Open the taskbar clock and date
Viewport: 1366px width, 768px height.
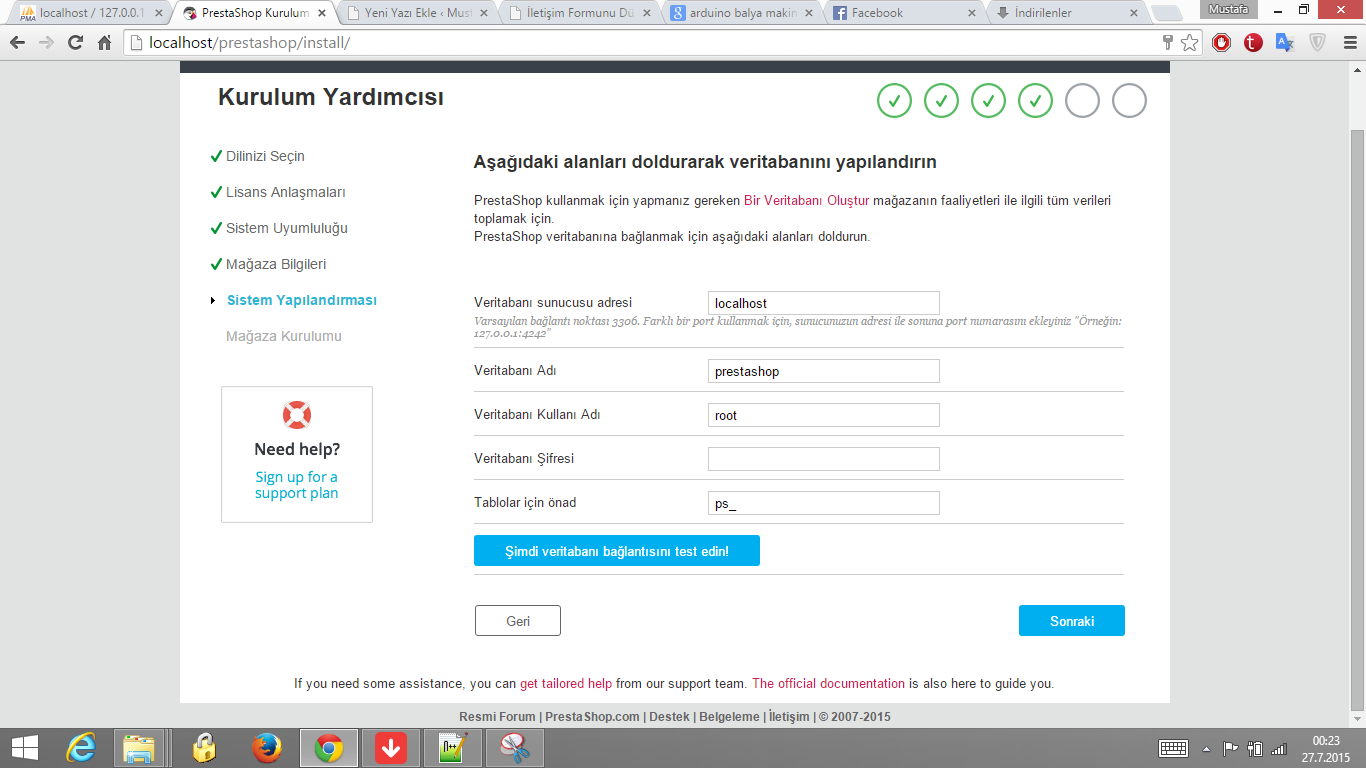pyautogui.click(x=1326, y=748)
